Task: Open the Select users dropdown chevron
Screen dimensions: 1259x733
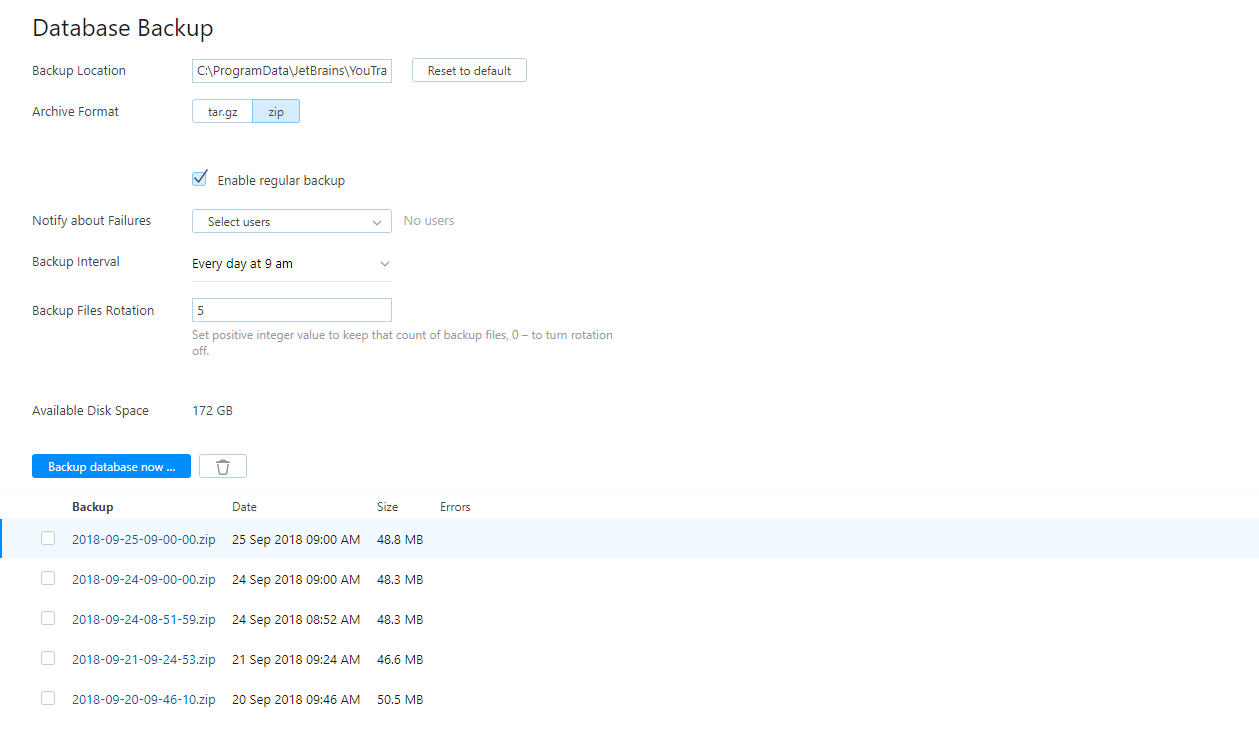Action: click(x=377, y=220)
